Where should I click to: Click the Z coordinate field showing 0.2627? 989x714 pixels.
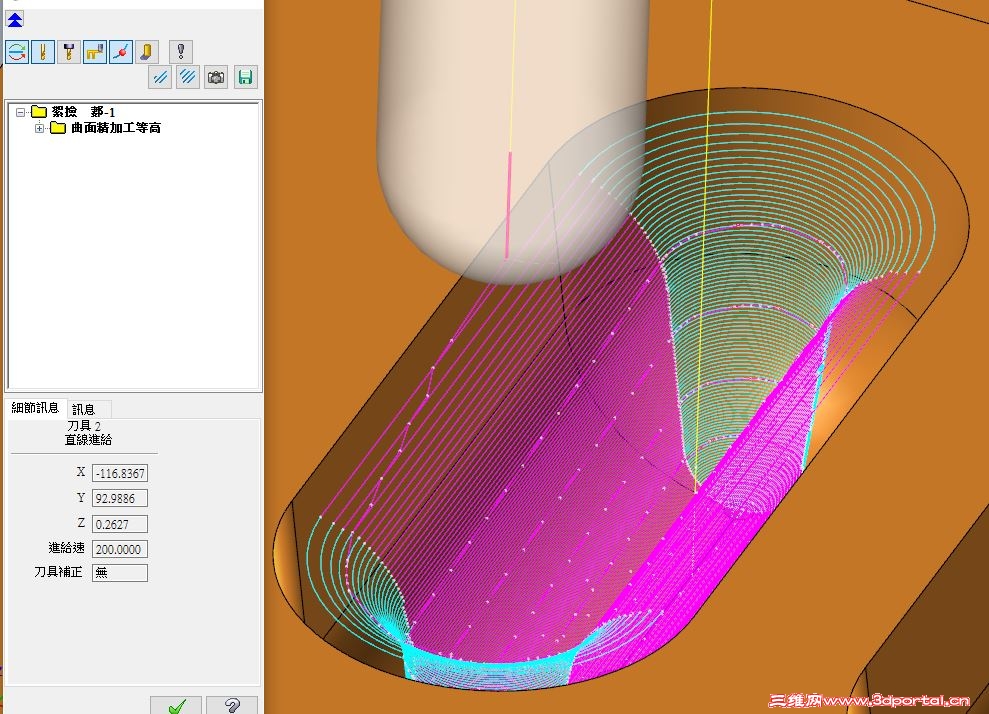(120, 524)
